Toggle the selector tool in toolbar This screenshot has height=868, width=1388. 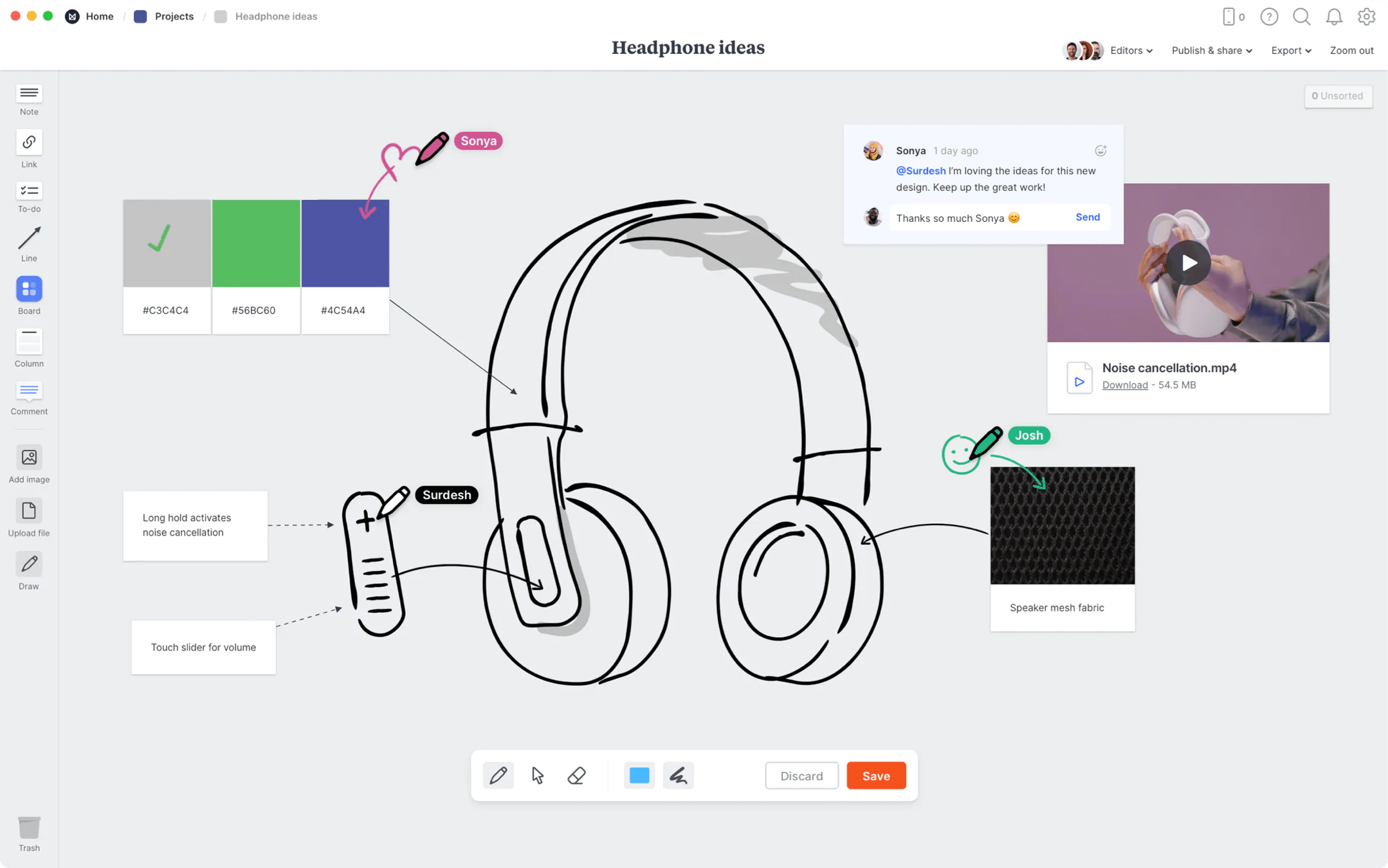click(x=537, y=775)
